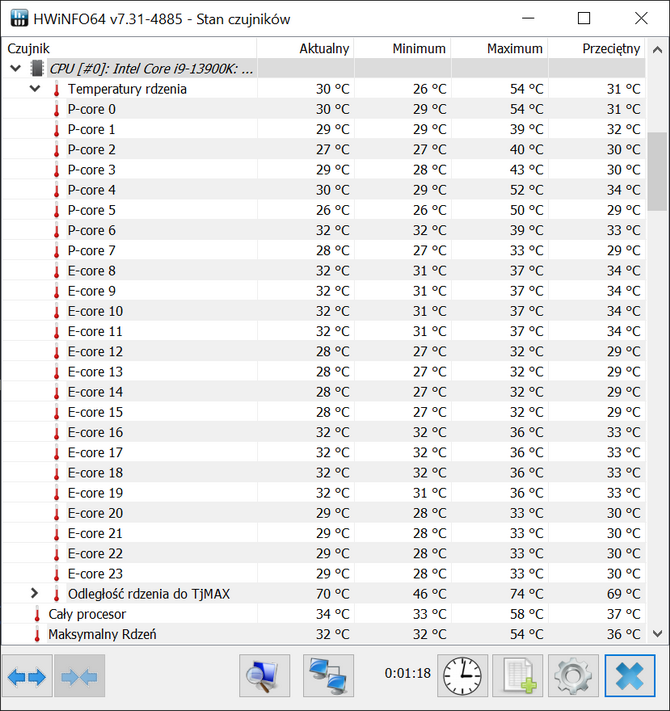Select the E-core 18 row label
The image size is (670, 711).
tap(95, 473)
